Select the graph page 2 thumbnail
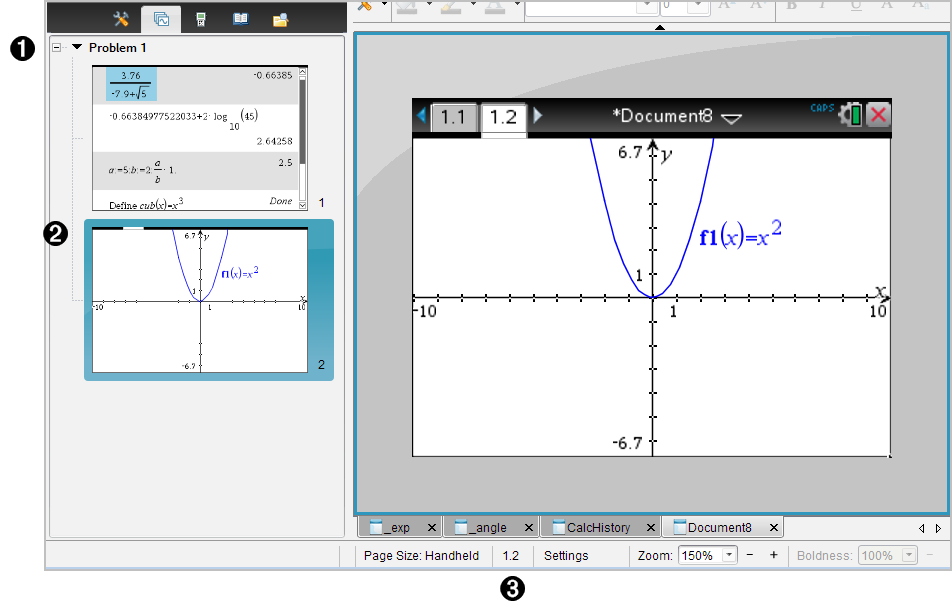 (x=200, y=300)
